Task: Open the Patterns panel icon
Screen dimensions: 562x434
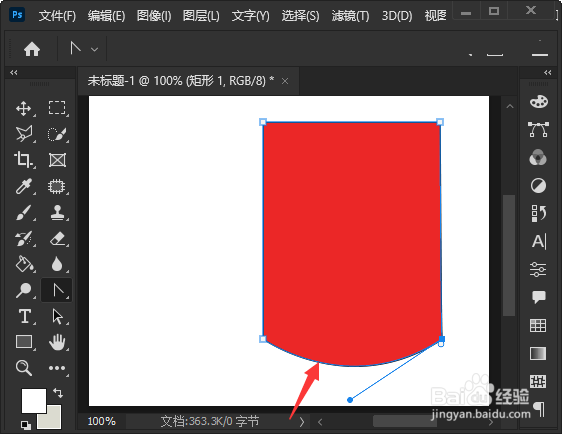Action: point(538,381)
